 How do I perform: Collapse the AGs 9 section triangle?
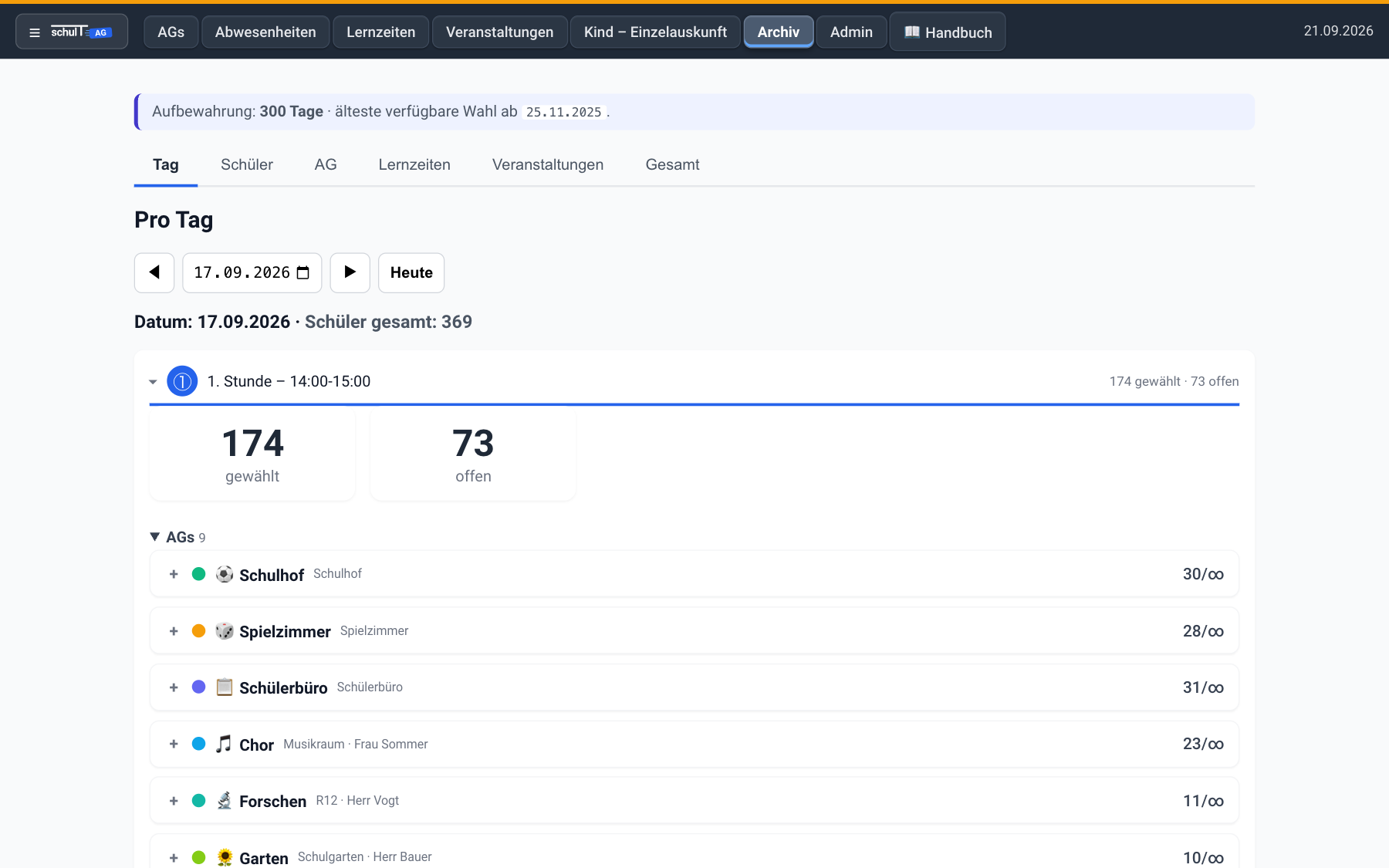(x=155, y=536)
